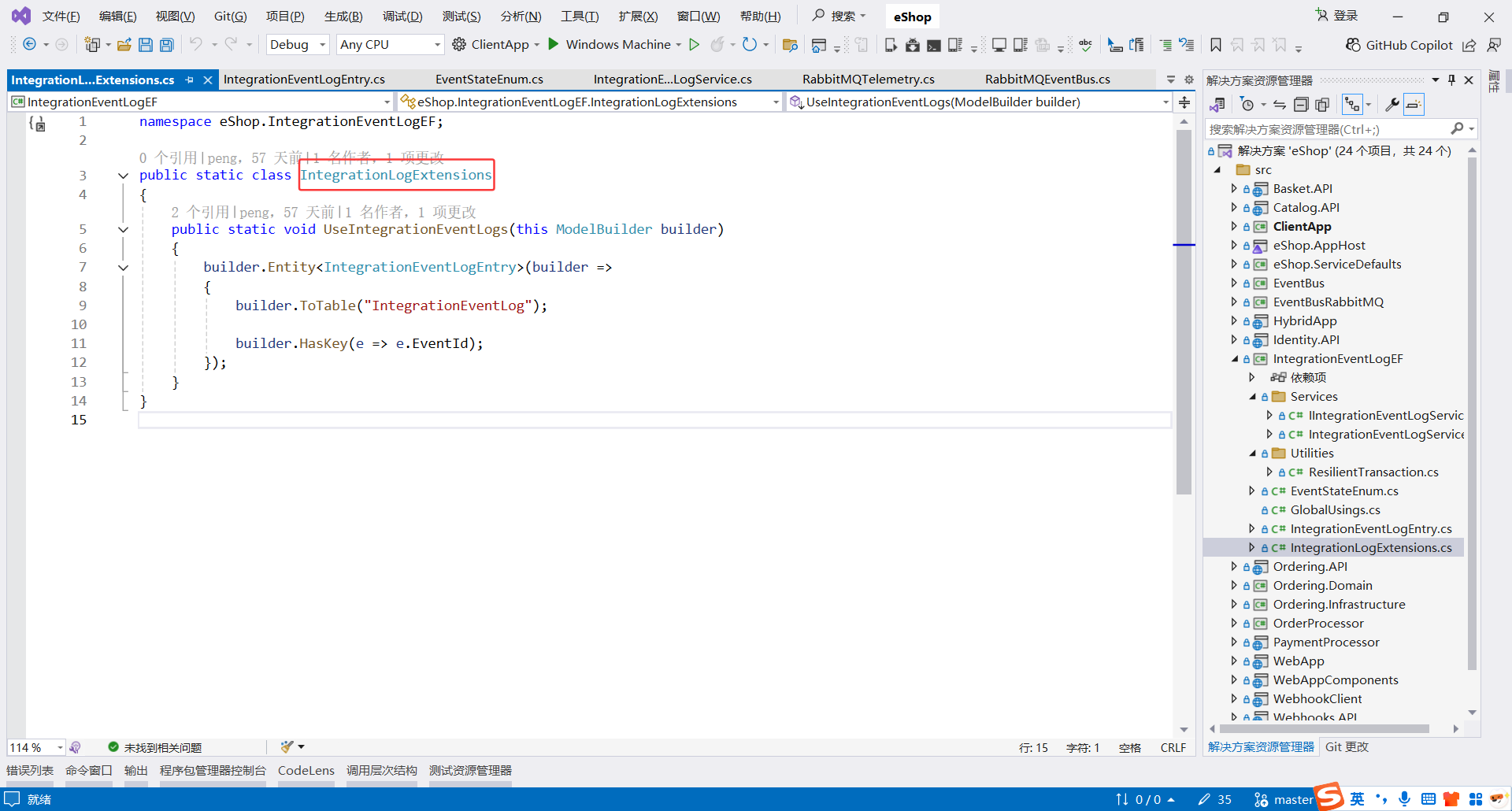
Task: Click the code cleanup broom icon
Action: tap(287, 746)
